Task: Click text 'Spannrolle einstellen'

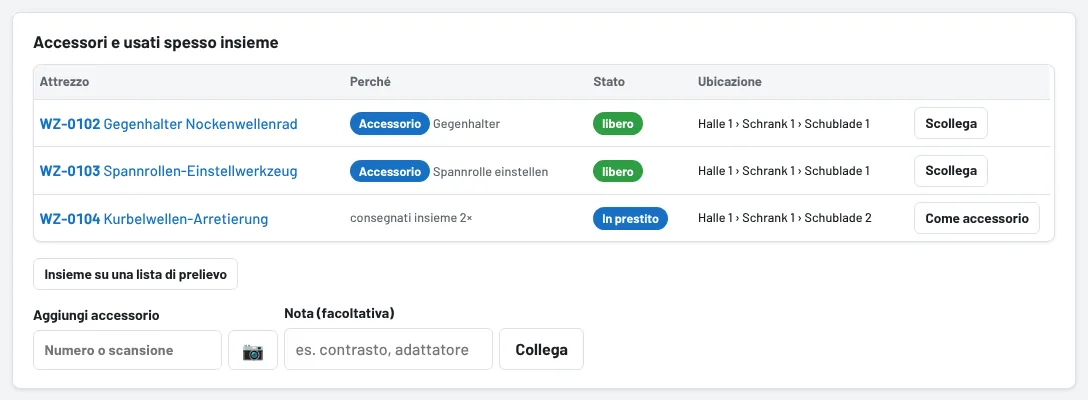Action: pyautogui.click(x=491, y=172)
